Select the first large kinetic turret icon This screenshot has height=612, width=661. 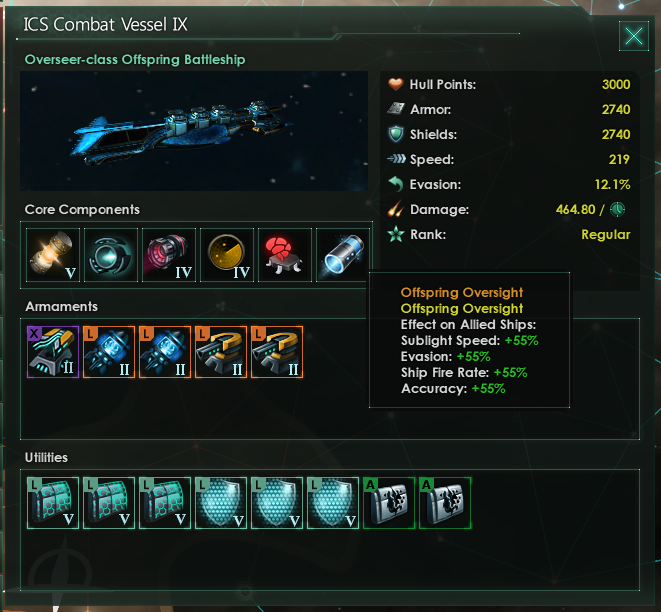[x=221, y=352]
